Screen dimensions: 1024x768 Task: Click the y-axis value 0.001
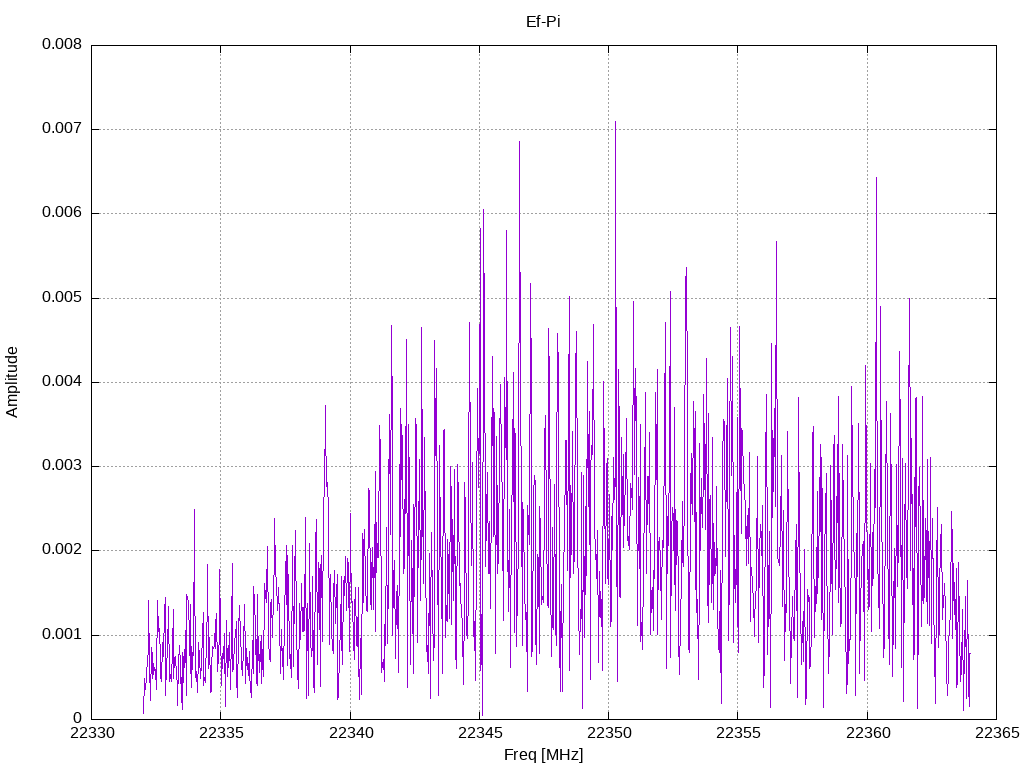tap(62, 635)
